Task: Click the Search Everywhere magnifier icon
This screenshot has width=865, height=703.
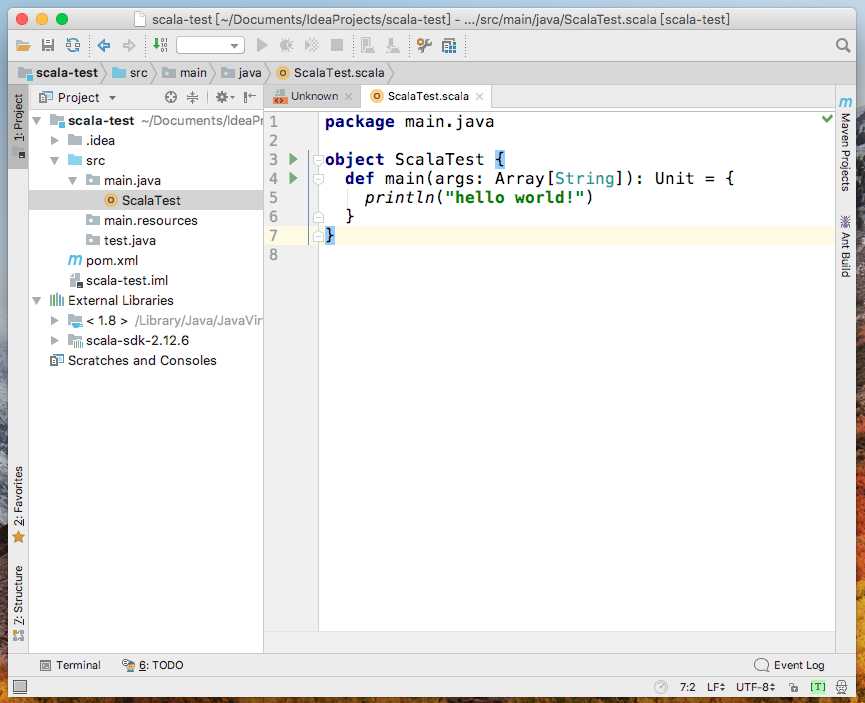Action: coord(842,45)
